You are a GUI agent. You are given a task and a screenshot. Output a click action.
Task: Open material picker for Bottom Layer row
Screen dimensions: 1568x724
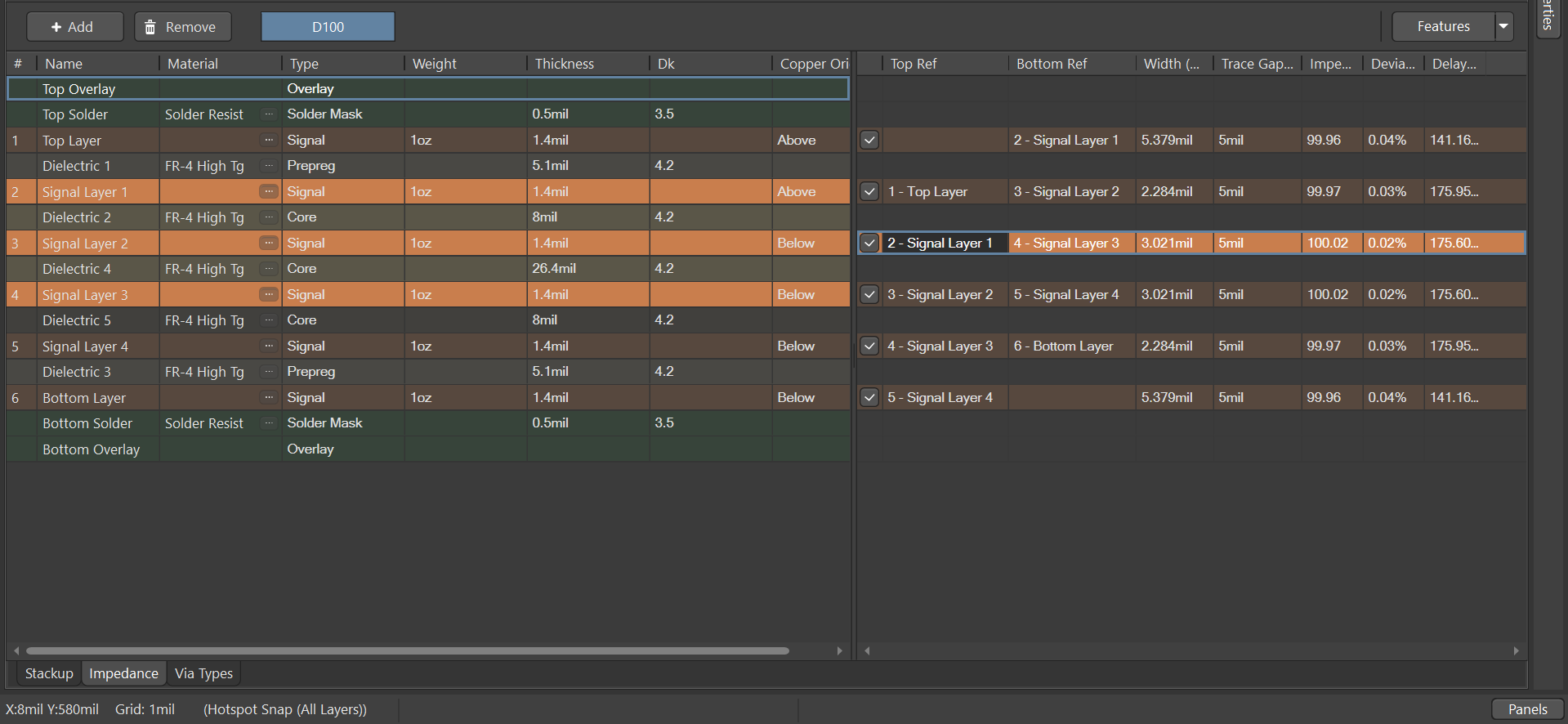click(269, 397)
